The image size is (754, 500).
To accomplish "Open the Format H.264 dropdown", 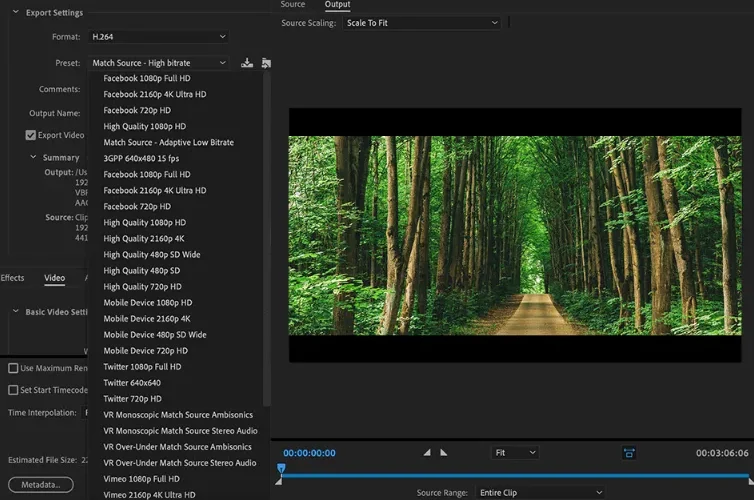I will pyautogui.click(x=158, y=37).
